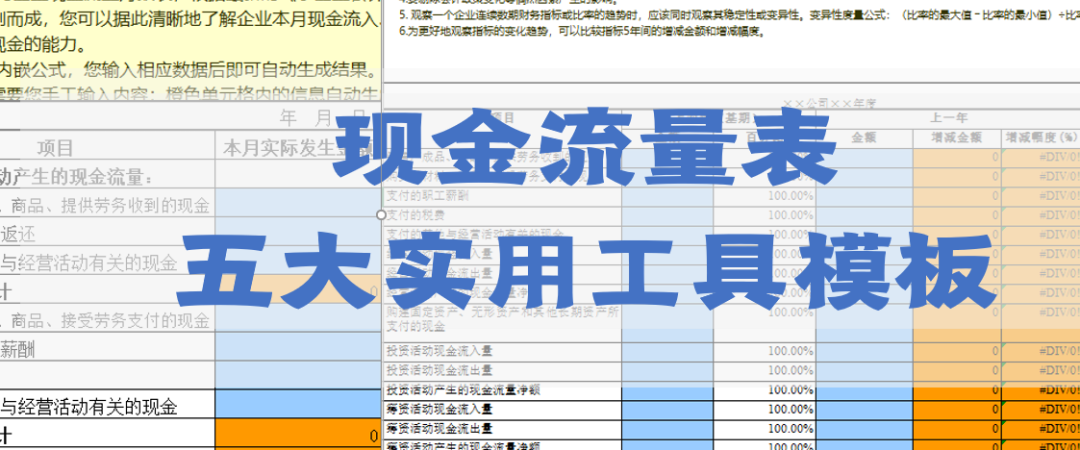Select the orange 0 cell in 筹资活动现金流出量 row

click(x=957, y=429)
